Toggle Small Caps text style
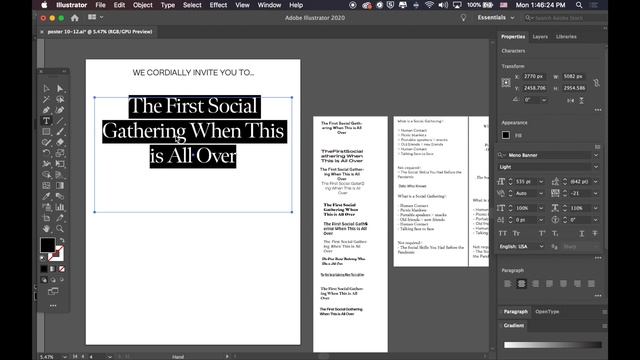Screen dimensions: 640x360 pyautogui.click(x=516, y=233)
